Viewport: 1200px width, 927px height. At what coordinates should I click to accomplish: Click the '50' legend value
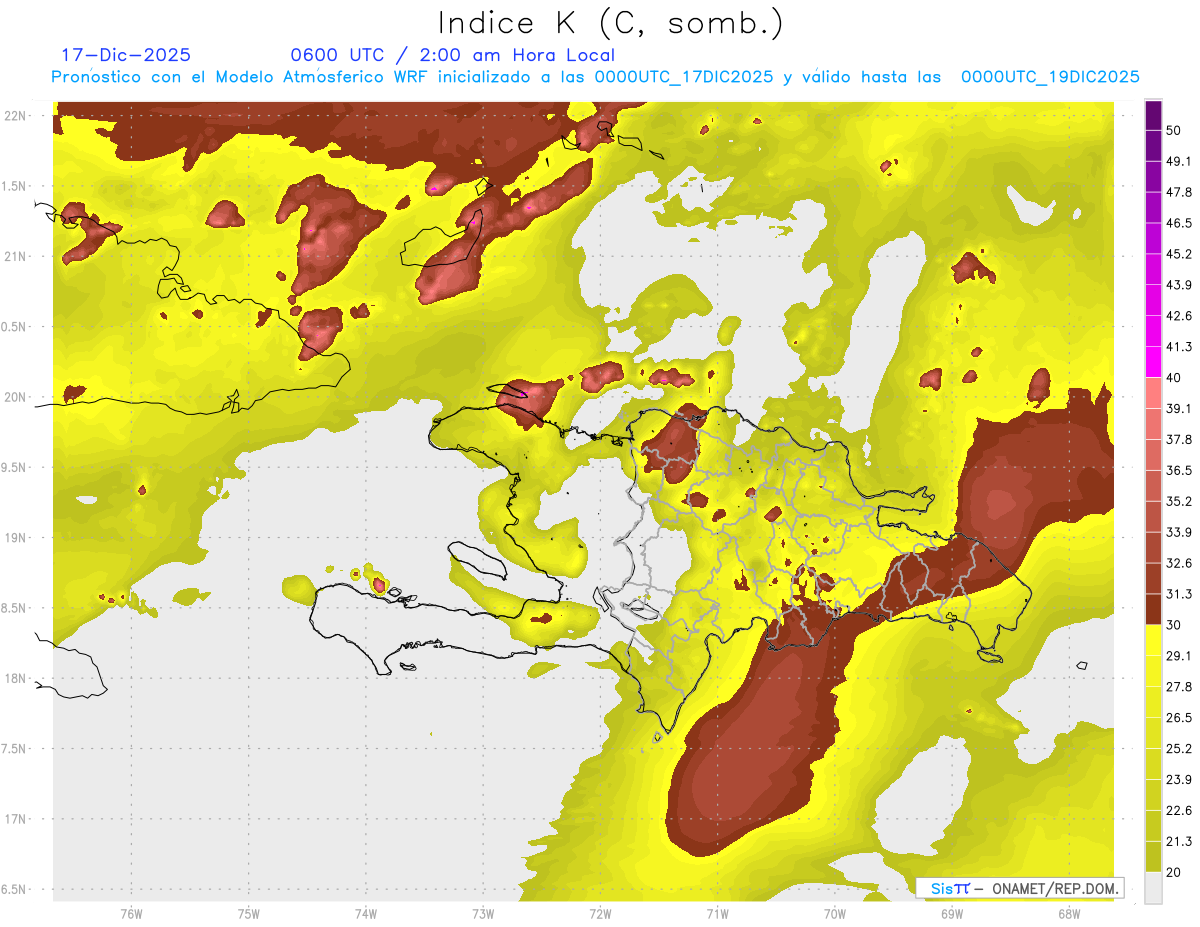click(1175, 131)
